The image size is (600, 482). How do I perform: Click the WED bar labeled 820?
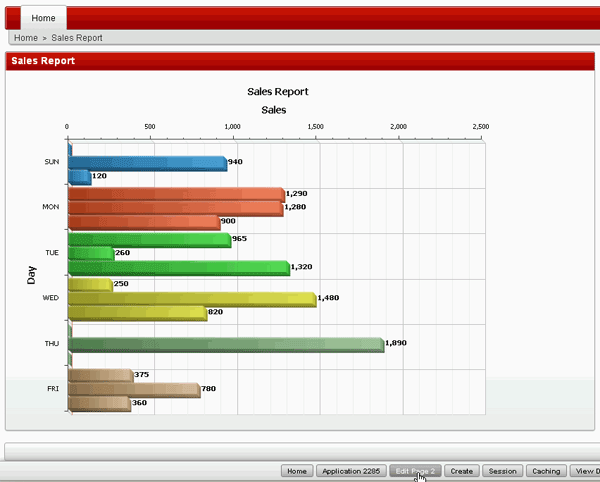tap(138, 313)
